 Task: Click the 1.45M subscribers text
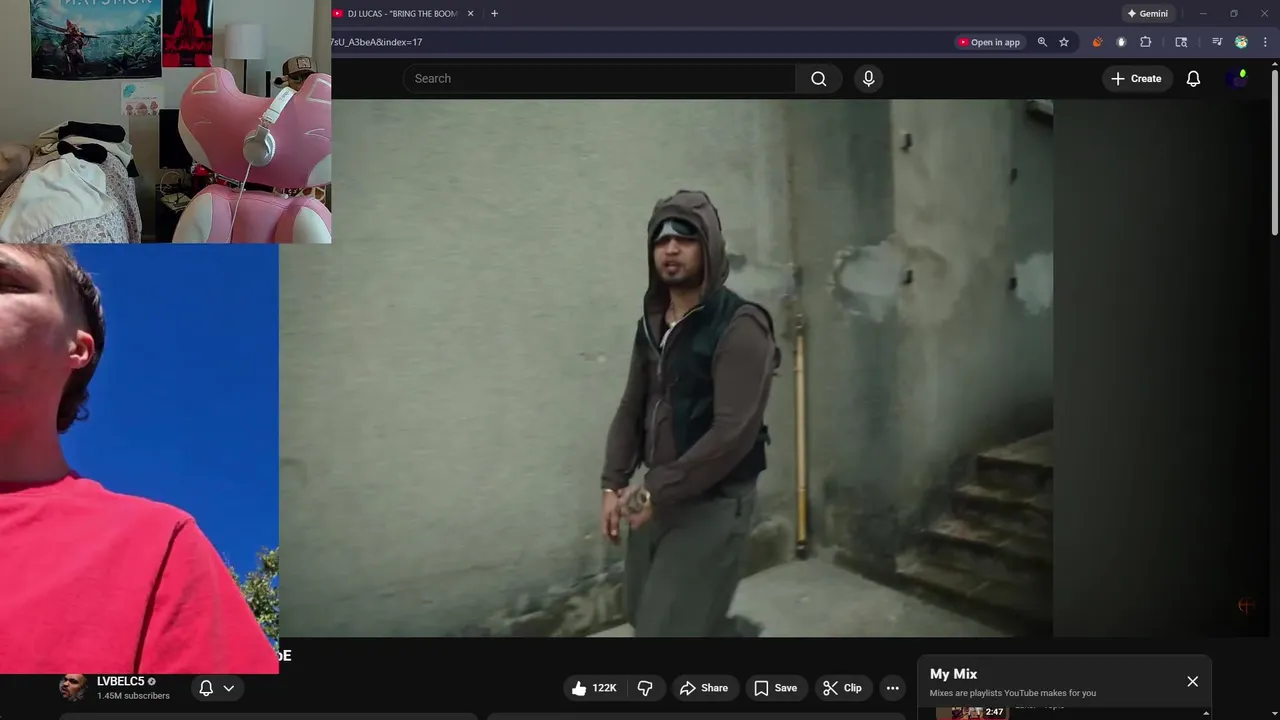(x=133, y=696)
